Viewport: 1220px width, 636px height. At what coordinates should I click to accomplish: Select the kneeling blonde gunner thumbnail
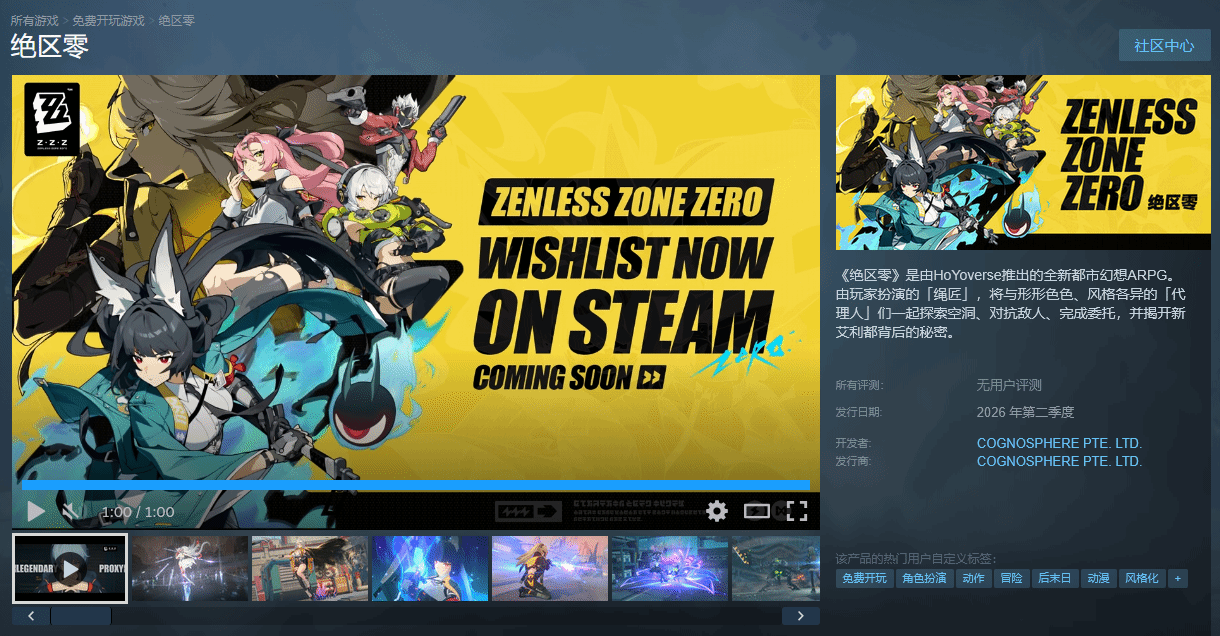(x=550, y=568)
